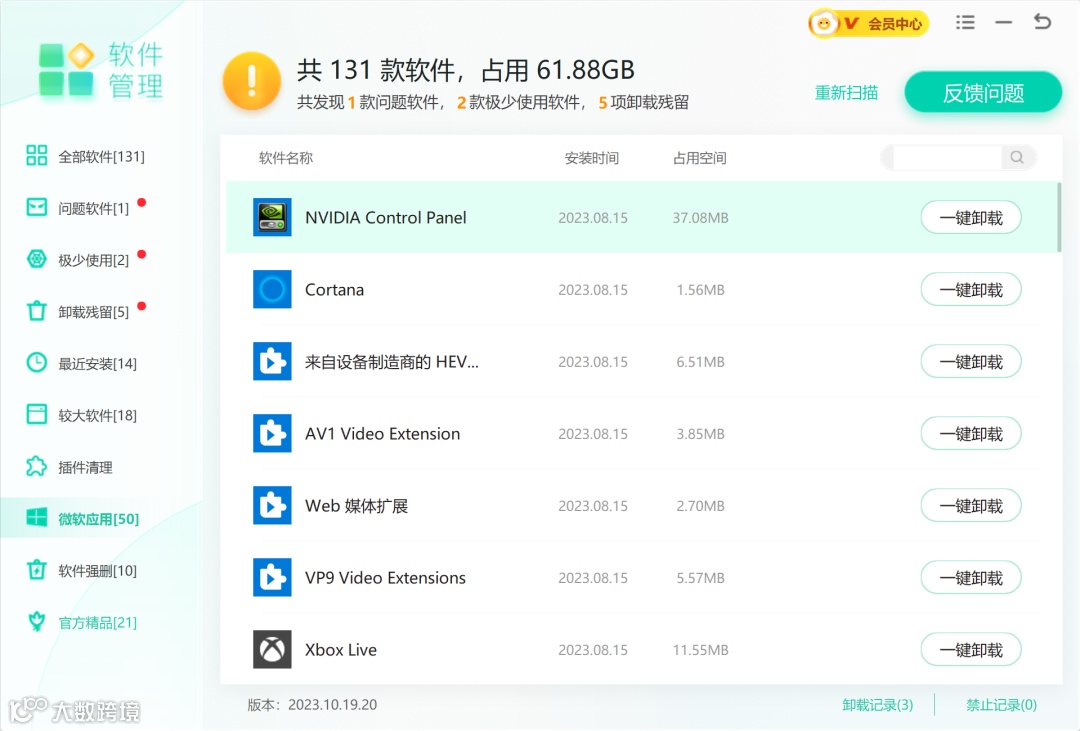Open the 卸载记录(3) link
1080x731 pixels.
878,705
